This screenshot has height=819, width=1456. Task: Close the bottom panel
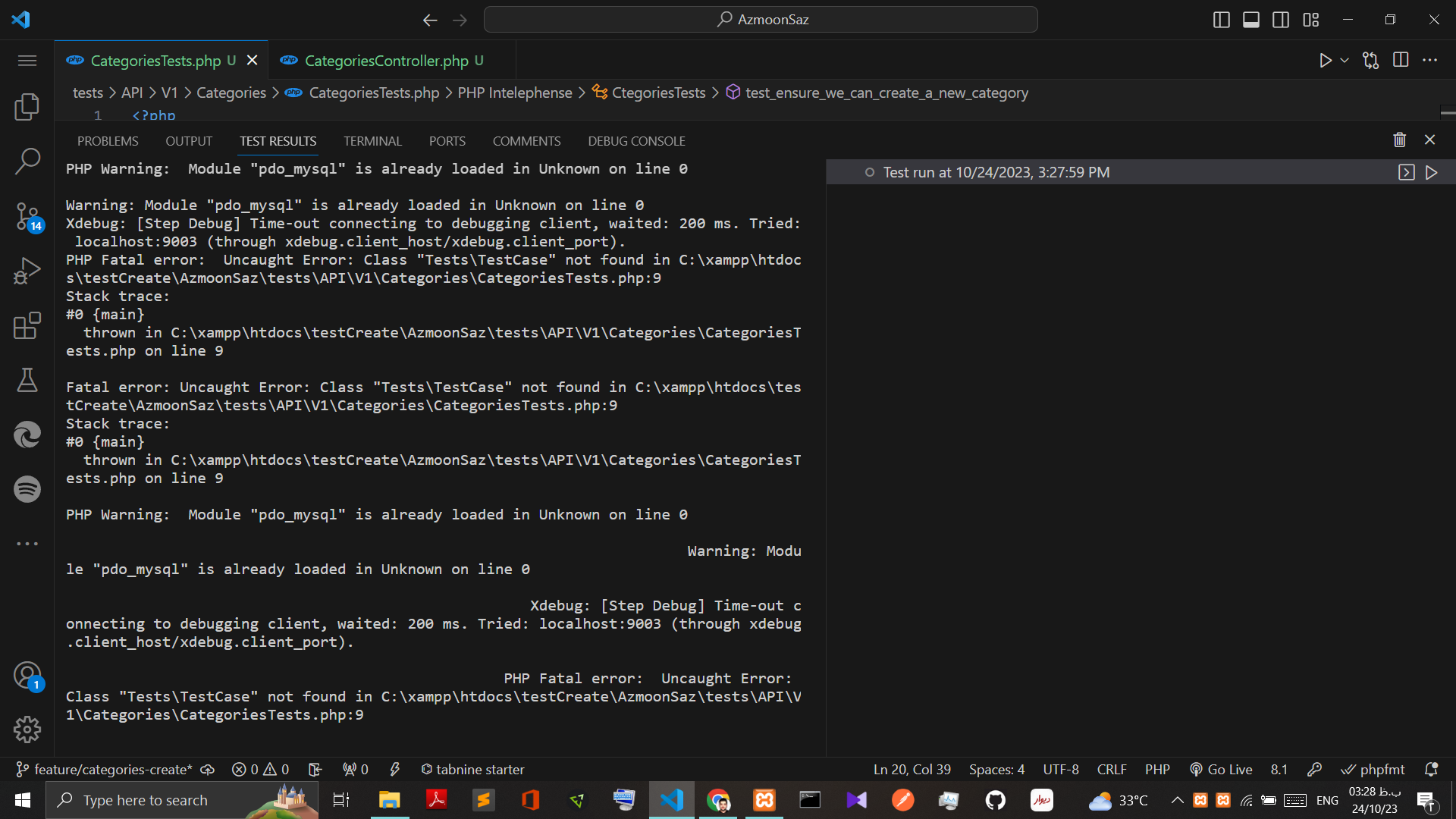tap(1429, 140)
